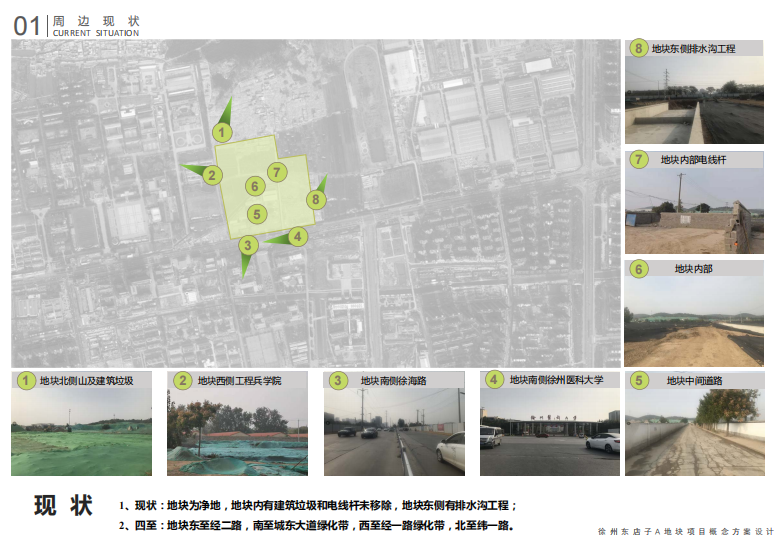Click the footer text 徐州东店子A地块项目概念方案设计
Viewport: 780px width, 535px height.
686,531
